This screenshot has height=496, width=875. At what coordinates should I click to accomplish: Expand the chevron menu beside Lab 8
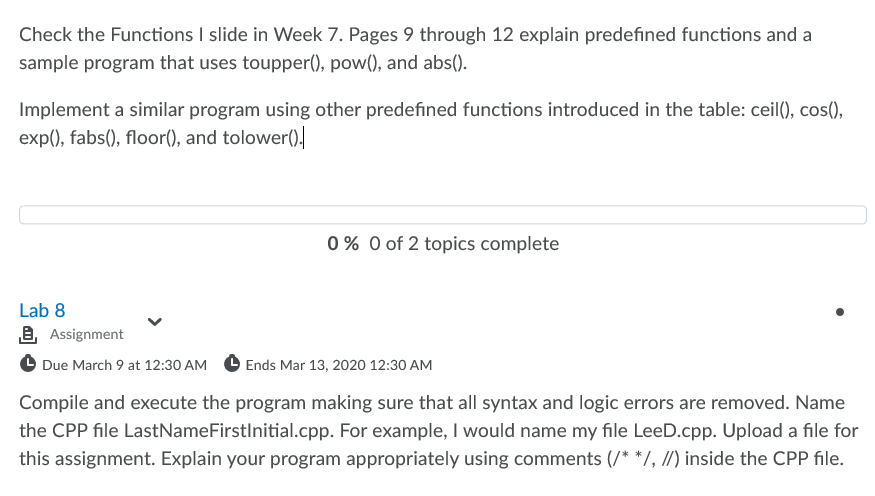[x=155, y=322]
